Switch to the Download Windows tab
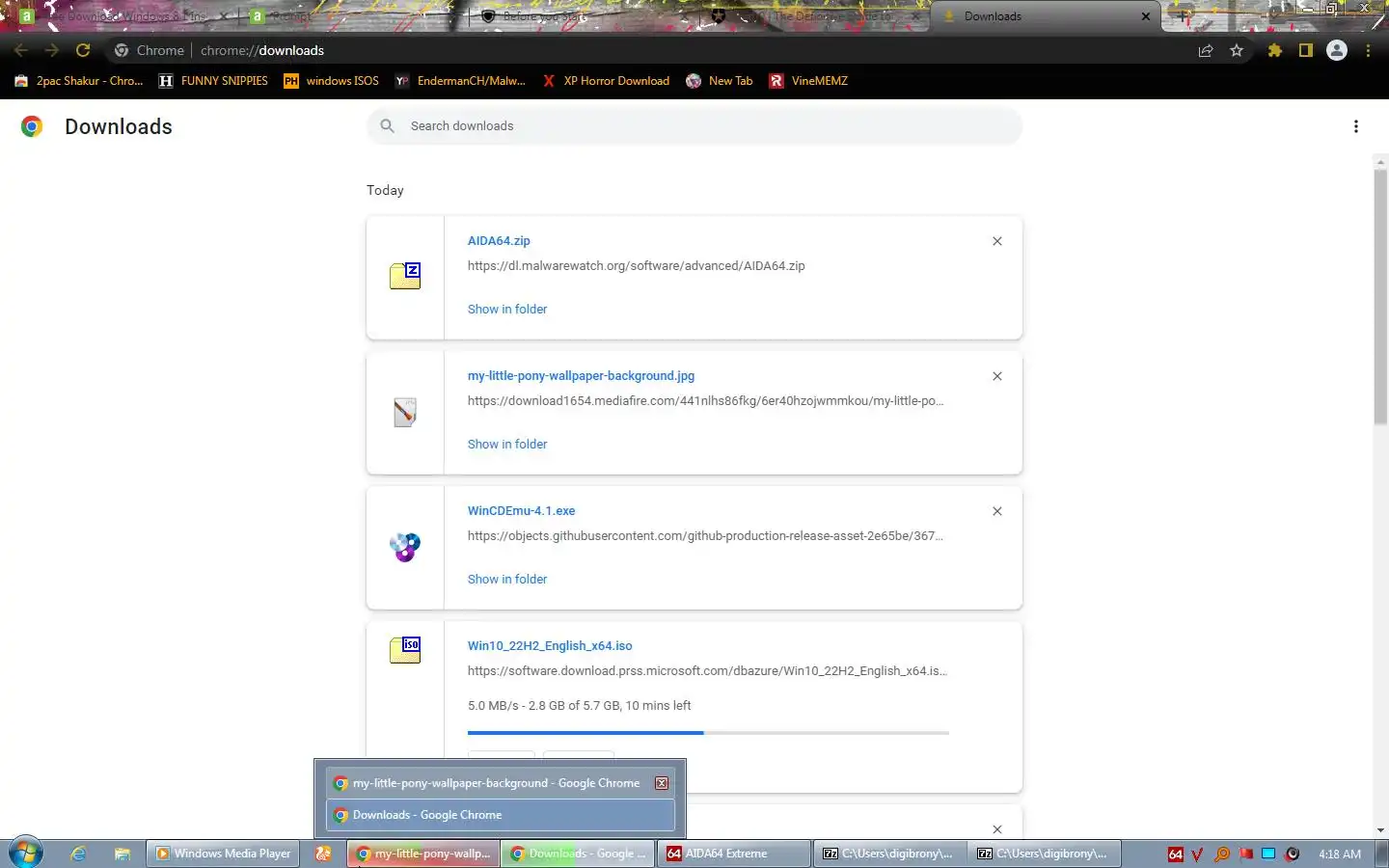Screen dimensions: 1389x868 click(x=121, y=16)
